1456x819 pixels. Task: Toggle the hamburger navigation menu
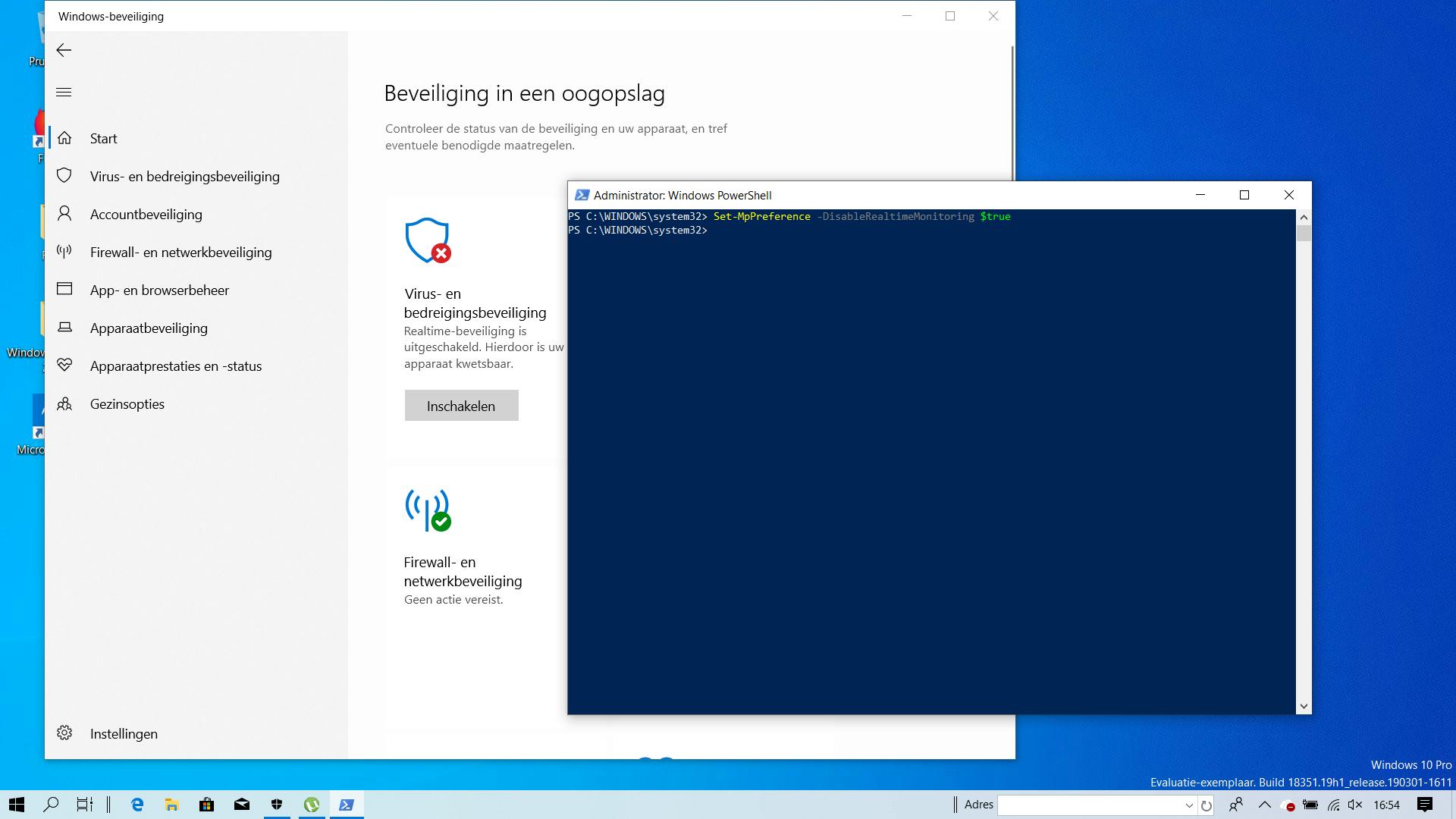[x=64, y=93]
